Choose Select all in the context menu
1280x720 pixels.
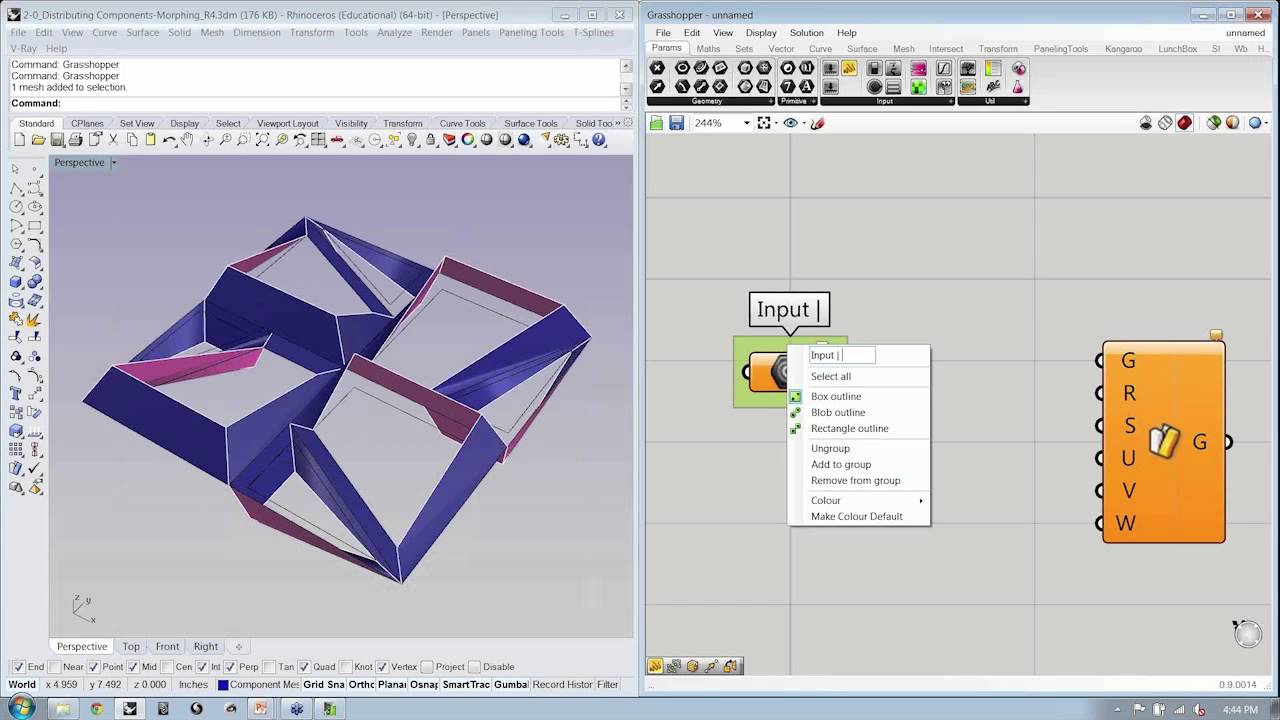coord(859,376)
